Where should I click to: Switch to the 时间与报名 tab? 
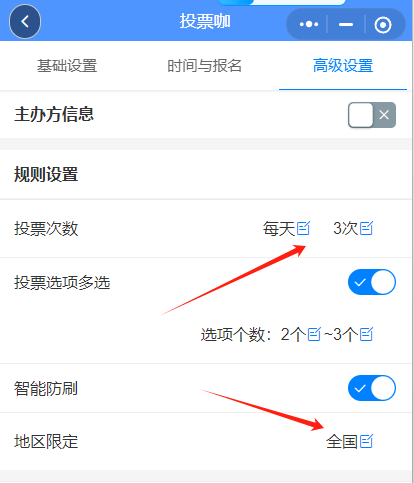coord(205,66)
